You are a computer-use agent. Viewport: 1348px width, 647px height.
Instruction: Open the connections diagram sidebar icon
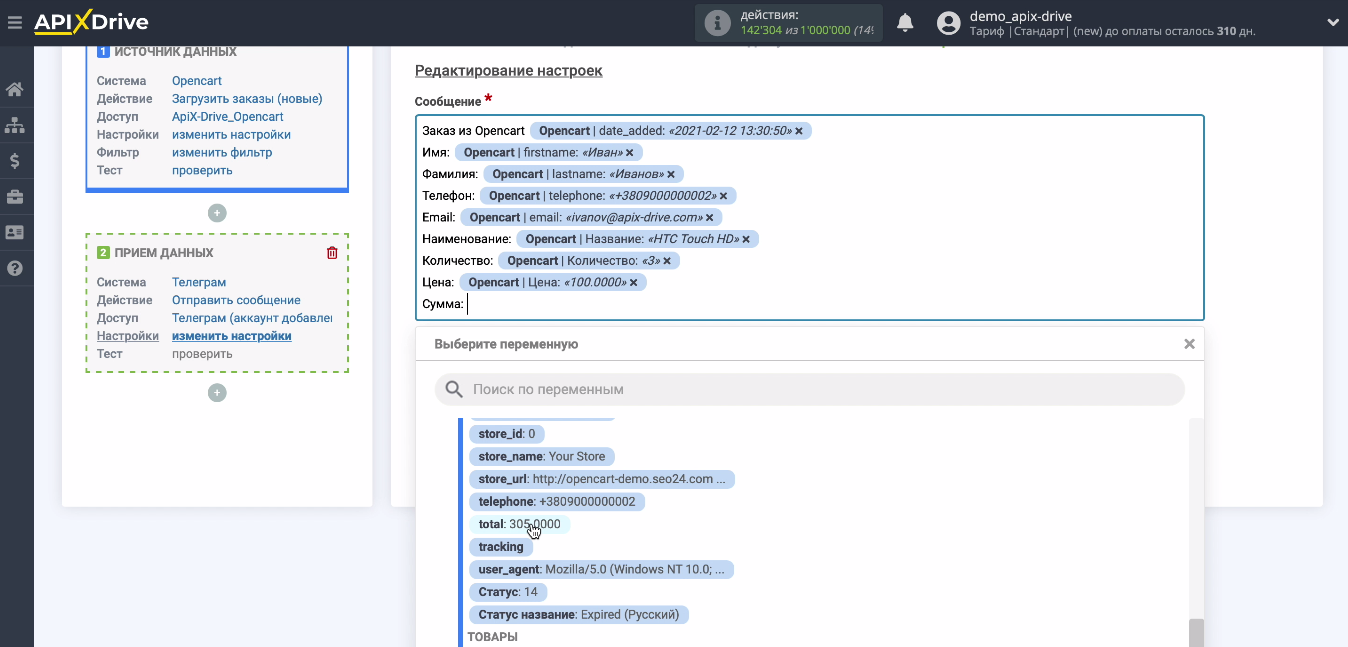(x=15, y=125)
